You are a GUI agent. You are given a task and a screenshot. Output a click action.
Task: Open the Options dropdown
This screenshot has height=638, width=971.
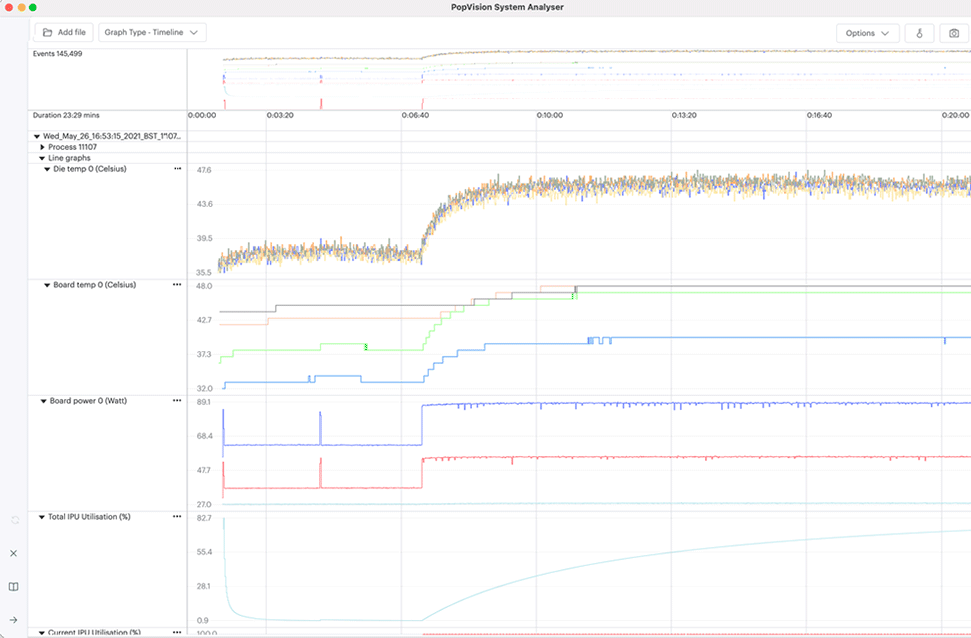(x=868, y=33)
